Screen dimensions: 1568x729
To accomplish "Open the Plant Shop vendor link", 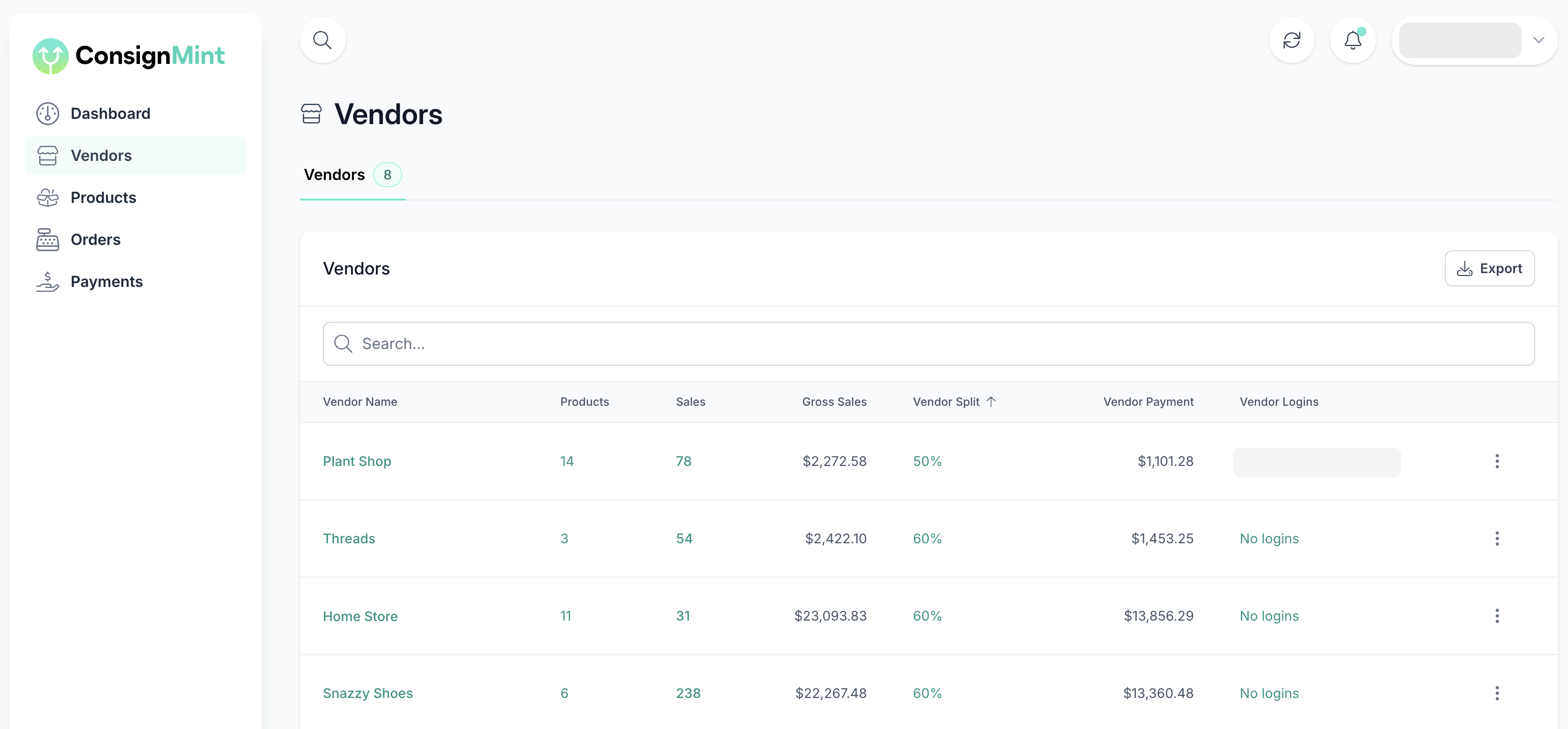I will click(357, 461).
